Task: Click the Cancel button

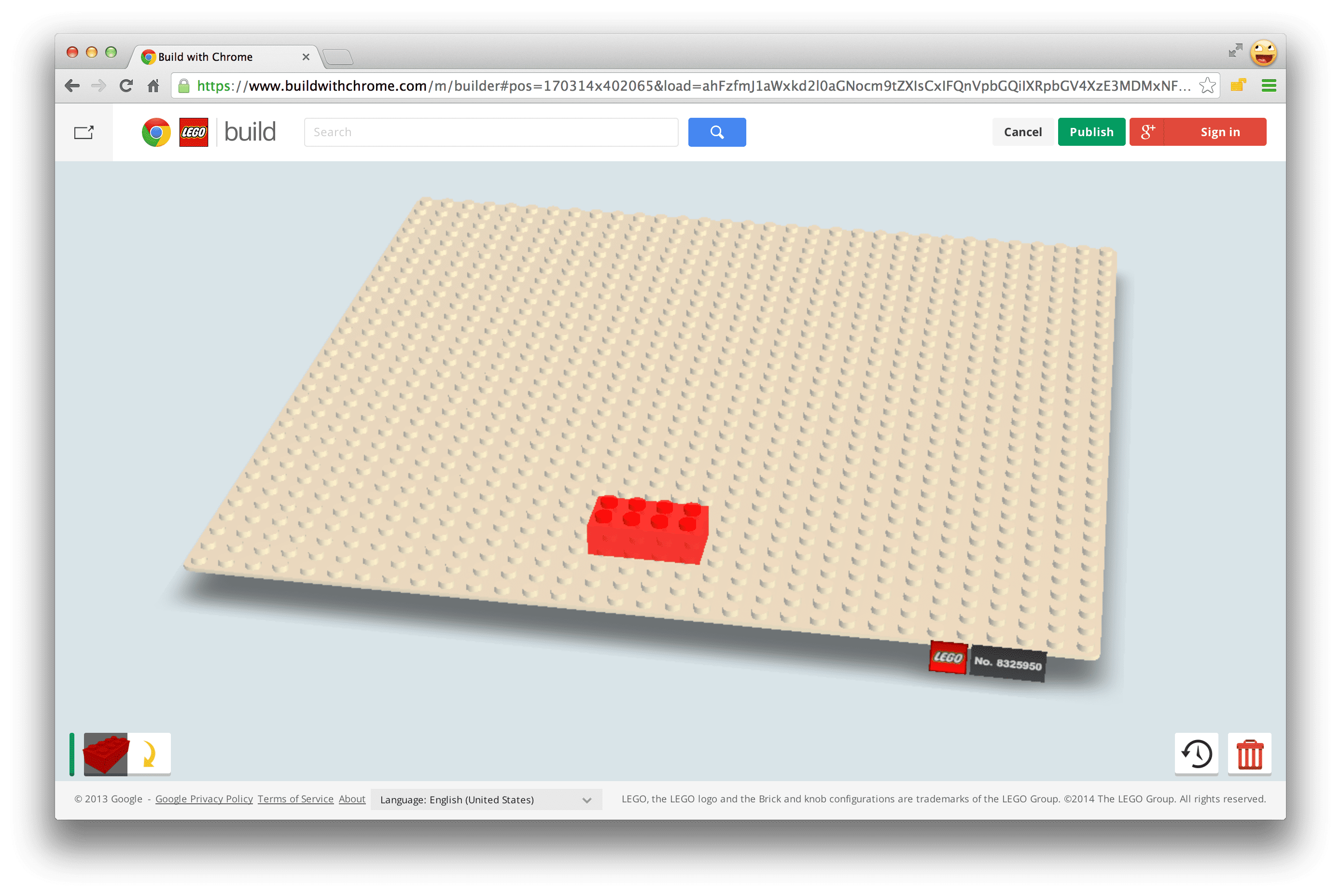Action: click(x=1021, y=131)
